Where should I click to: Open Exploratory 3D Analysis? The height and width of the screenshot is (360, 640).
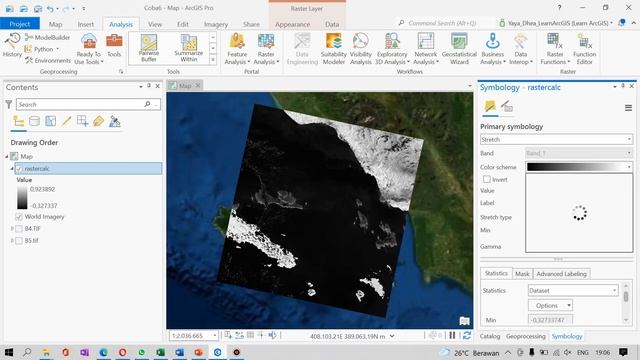[x=392, y=49]
